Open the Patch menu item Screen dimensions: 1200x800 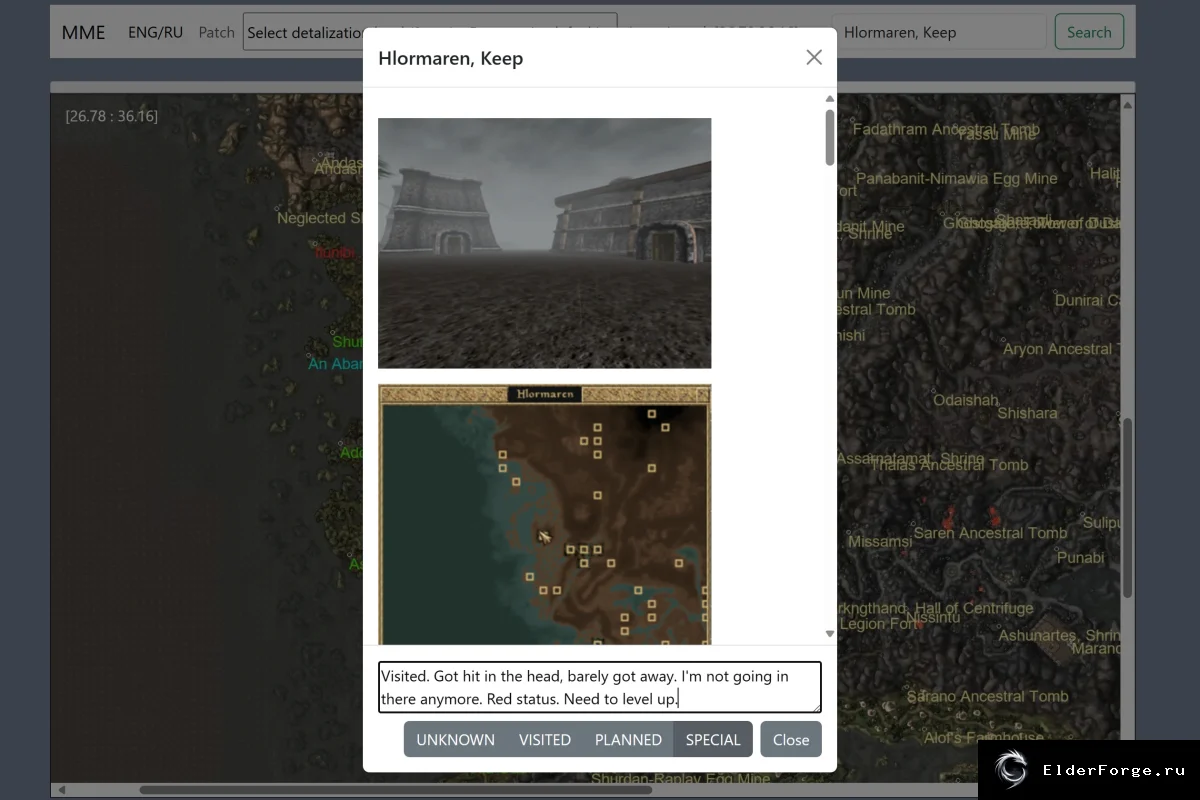point(216,32)
